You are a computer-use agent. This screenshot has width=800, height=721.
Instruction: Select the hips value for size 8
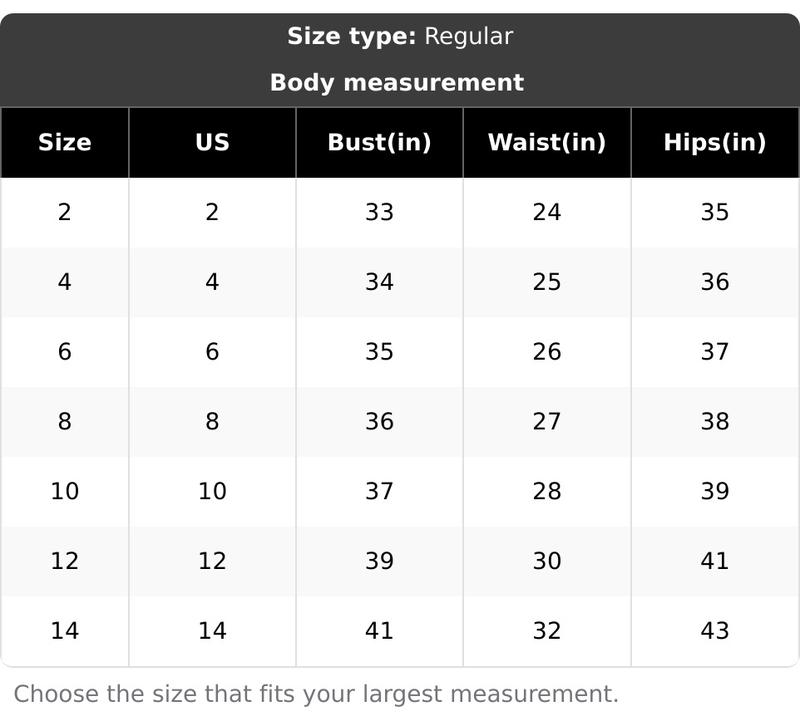tap(715, 422)
